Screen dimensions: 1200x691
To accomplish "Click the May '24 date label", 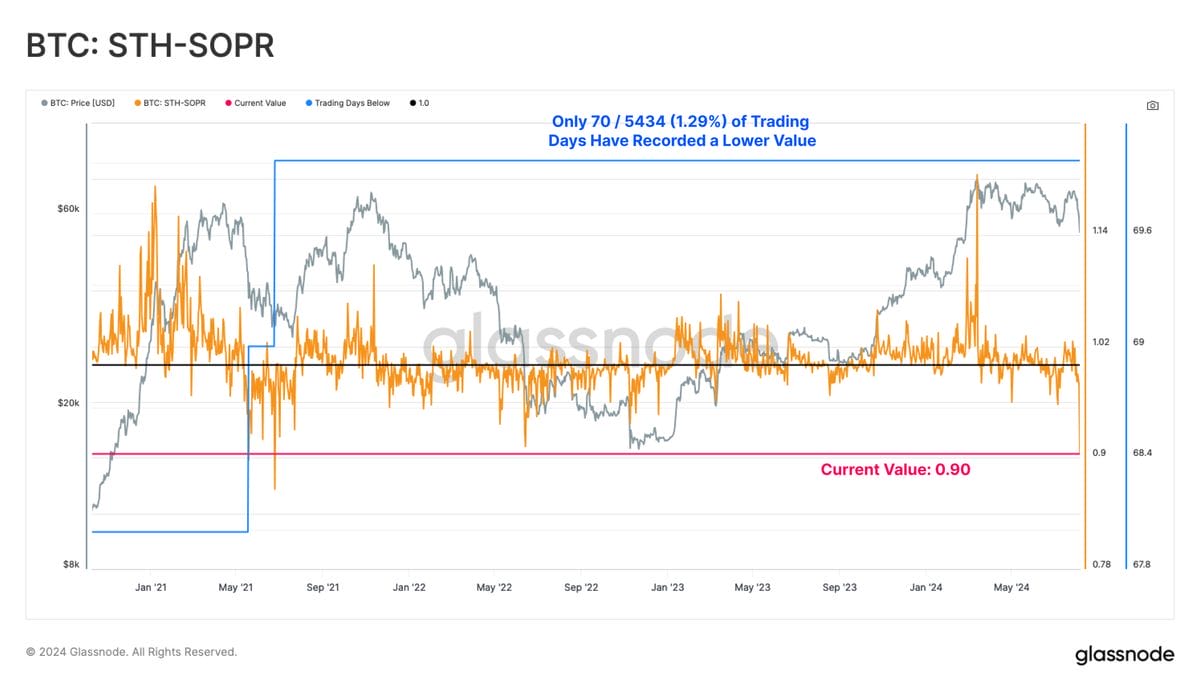I will tap(1010, 587).
